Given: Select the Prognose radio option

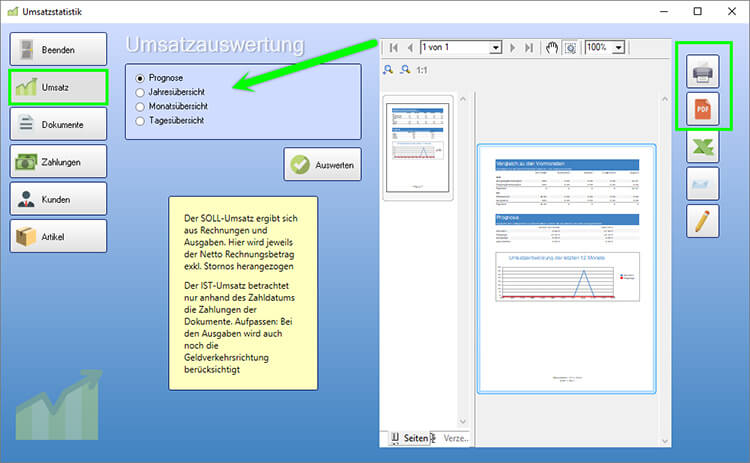Looking at the screenshot, I should tap(160, 77).
